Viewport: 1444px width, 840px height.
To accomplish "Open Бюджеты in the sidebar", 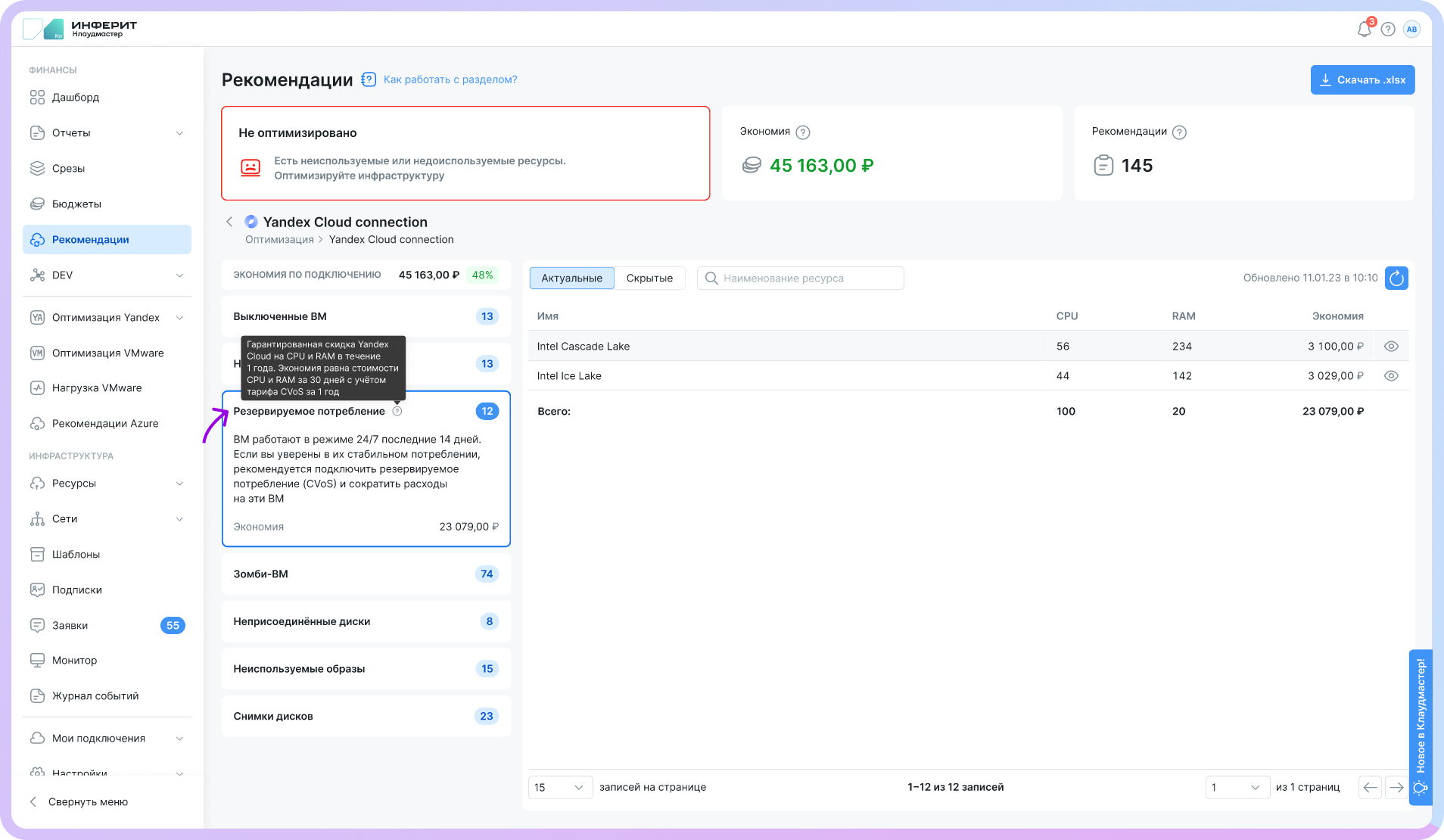I will click(76, 204).
